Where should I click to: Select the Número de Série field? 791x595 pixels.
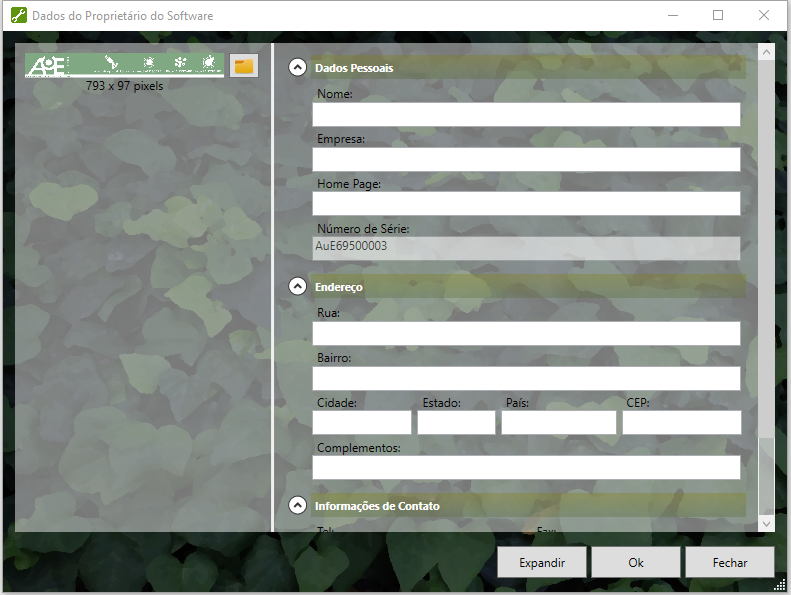pos(526,248)
